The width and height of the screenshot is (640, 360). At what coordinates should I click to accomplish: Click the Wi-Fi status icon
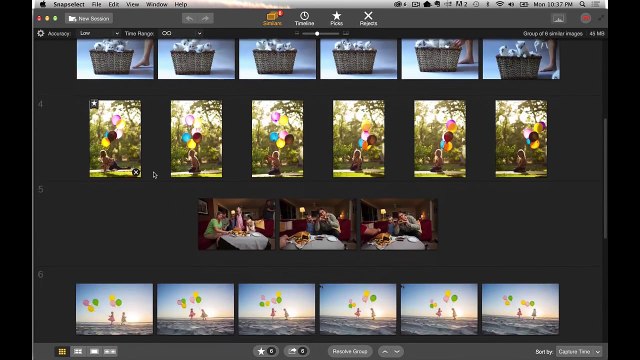point(500,4)
